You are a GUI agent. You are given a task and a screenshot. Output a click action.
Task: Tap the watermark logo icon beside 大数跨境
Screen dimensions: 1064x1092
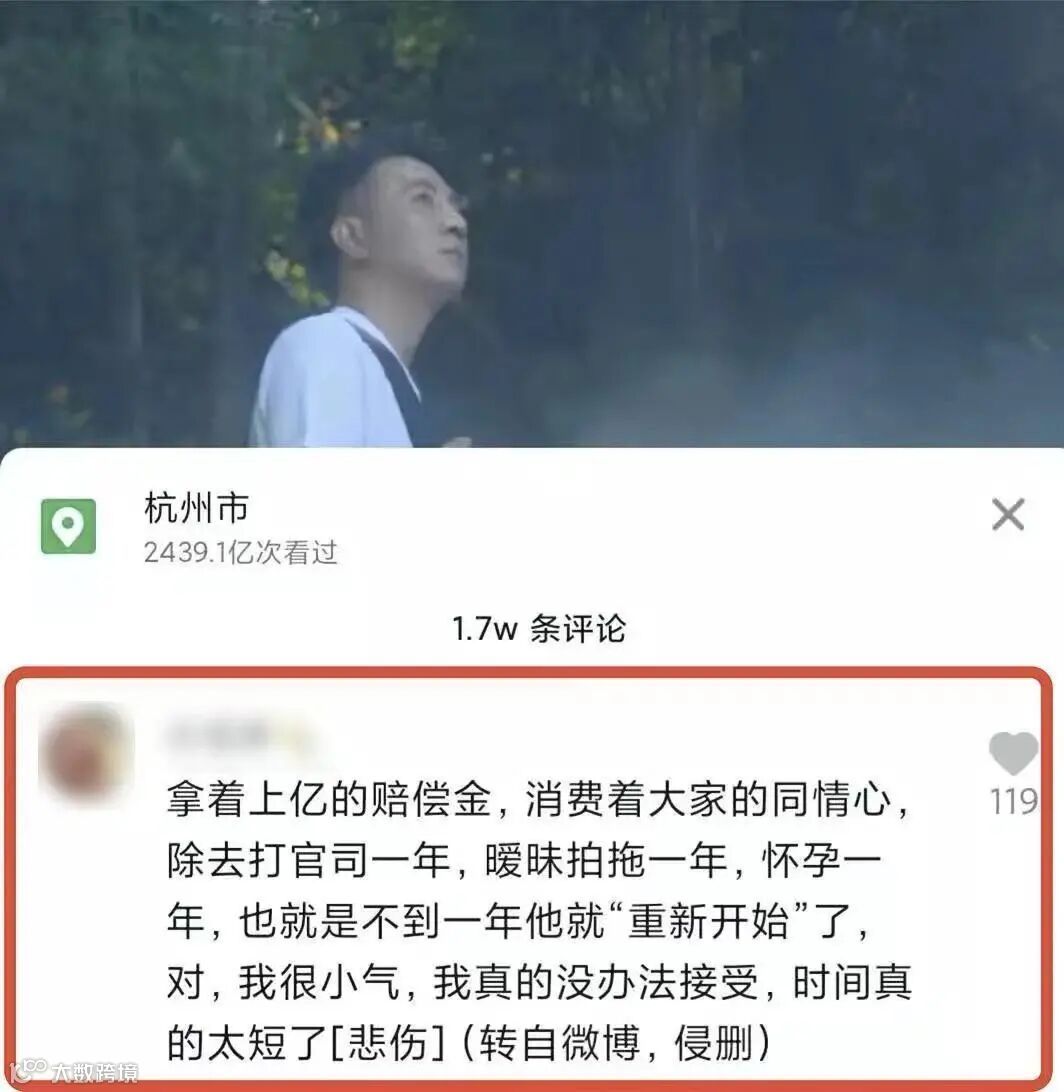point(29,1071)
